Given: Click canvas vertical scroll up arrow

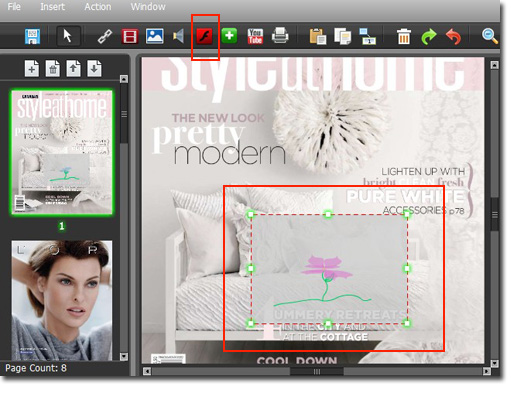Looking at the screenshot, I should pos(494,65).
